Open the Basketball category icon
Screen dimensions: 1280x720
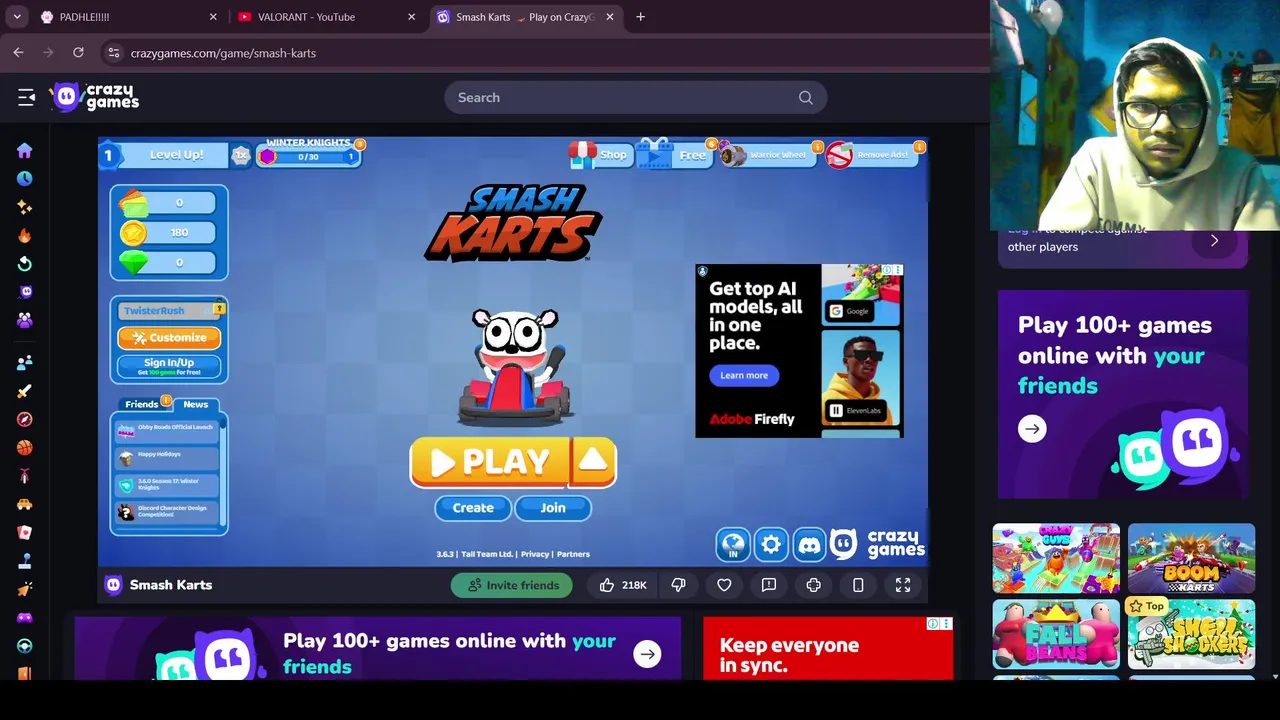(25, 448)
